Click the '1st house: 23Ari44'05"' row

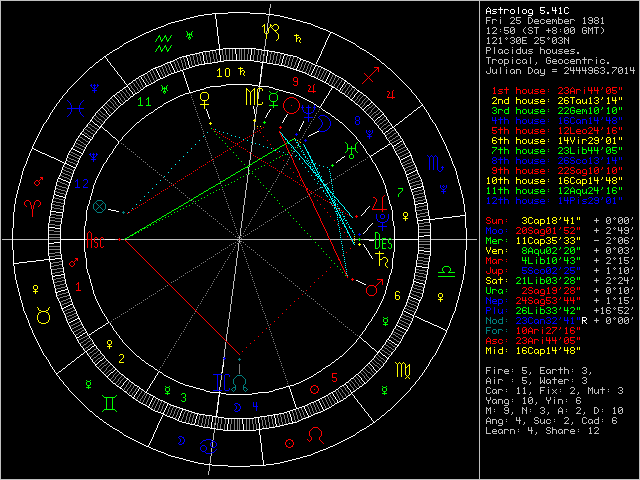tap(557, 91)
